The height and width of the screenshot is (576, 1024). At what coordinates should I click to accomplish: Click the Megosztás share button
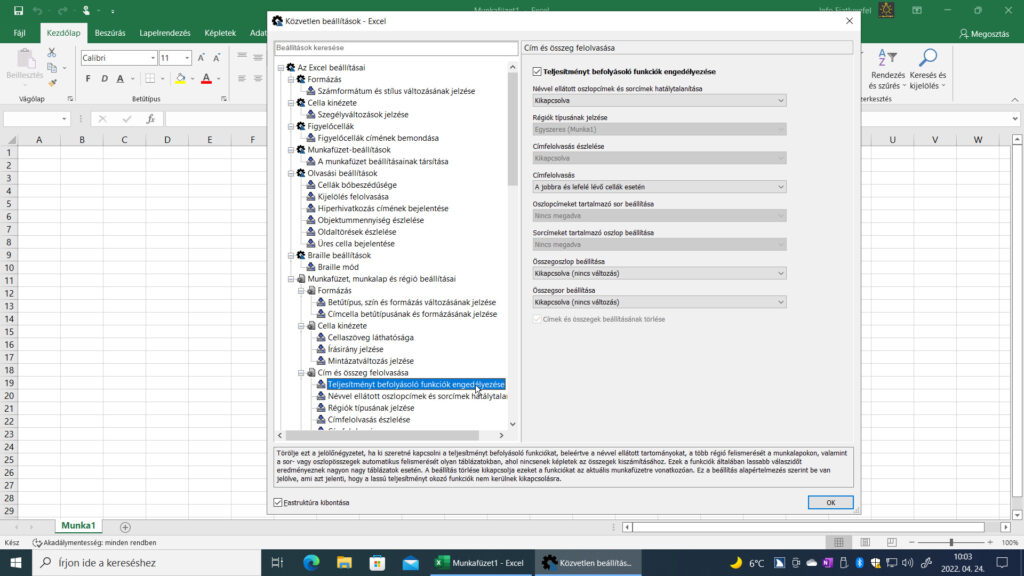click(x=984, y=33)
